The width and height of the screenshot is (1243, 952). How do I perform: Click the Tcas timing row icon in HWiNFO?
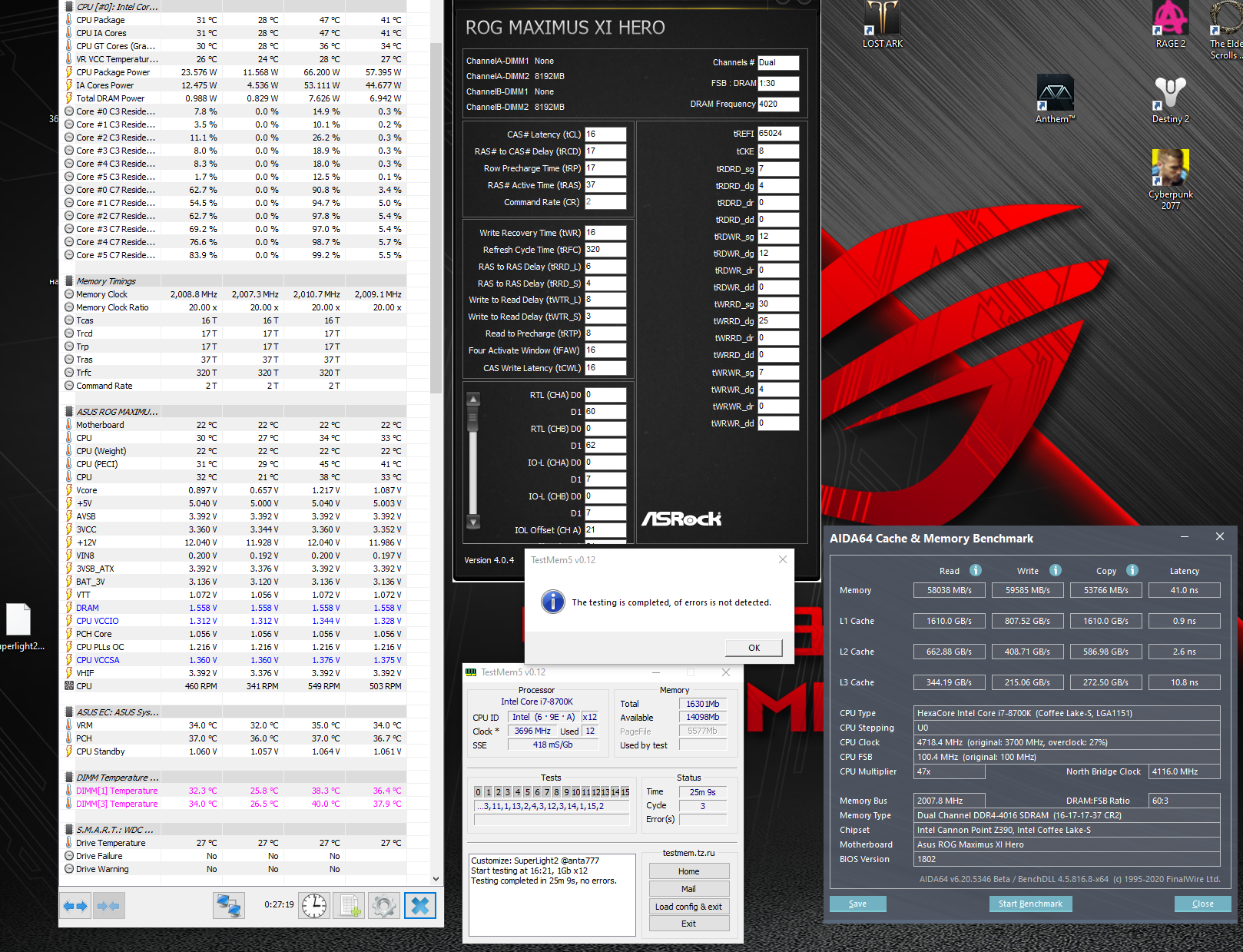tap(69, 320)
